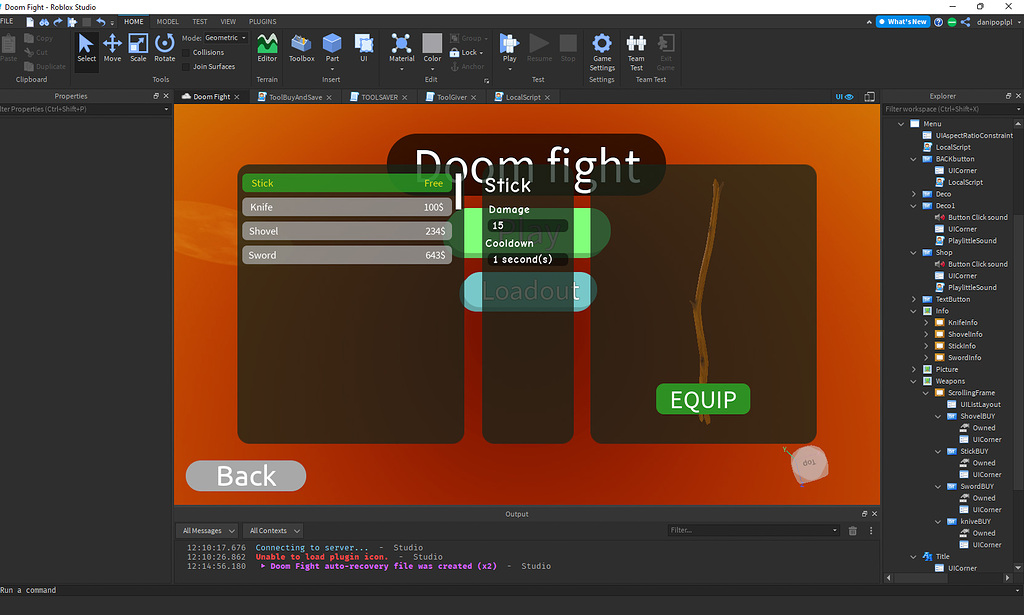Start a Team Test session
The height and width of the screenshot is (615, 1024).
tap(636, 46)
